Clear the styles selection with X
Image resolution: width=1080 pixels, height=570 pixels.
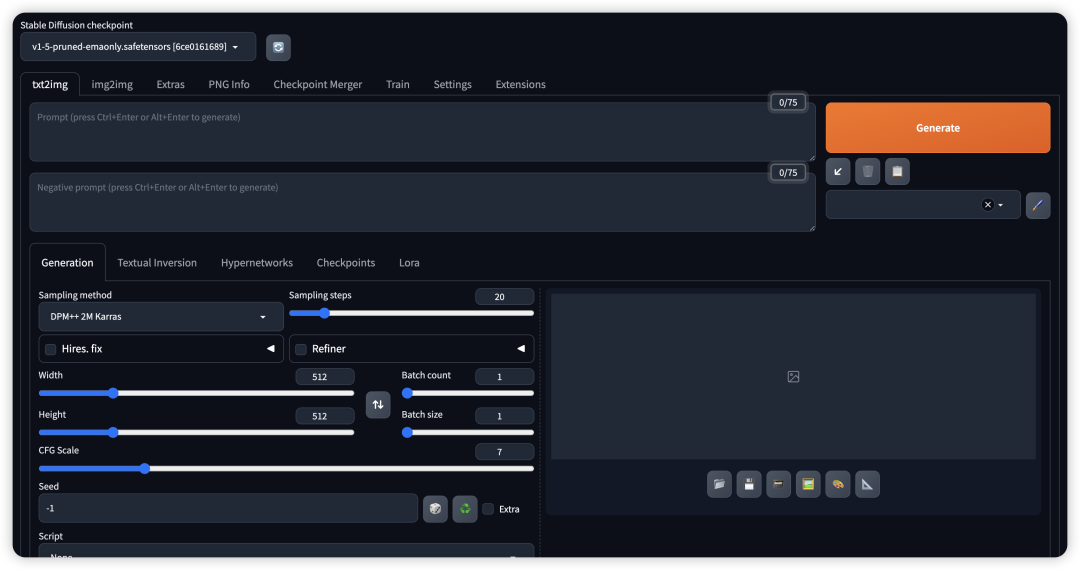(x=988, y=205)
